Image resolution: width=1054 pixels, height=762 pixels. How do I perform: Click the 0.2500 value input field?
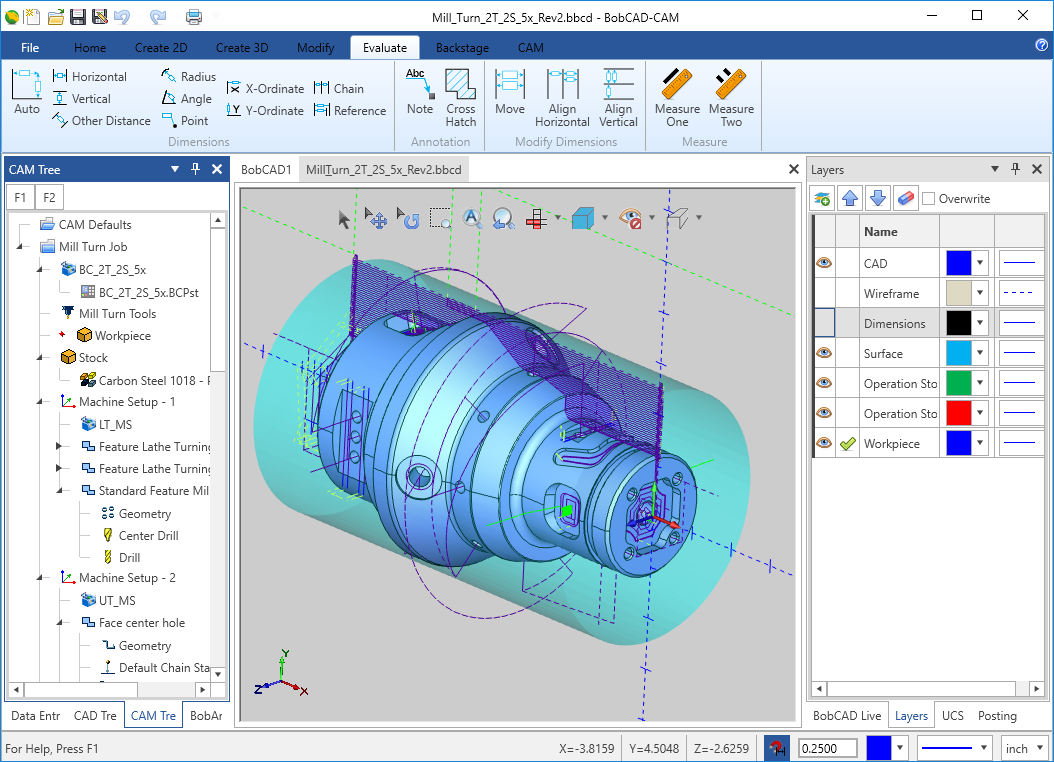click(827, 748)
